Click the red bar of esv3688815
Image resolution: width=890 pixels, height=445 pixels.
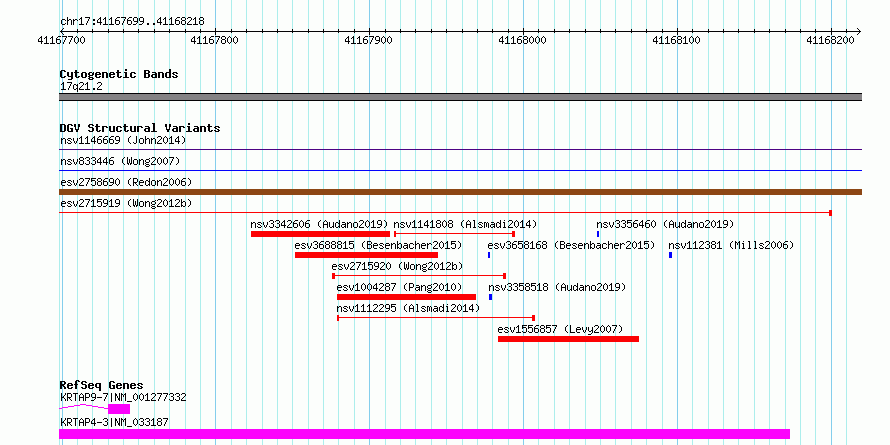[367, 255]
